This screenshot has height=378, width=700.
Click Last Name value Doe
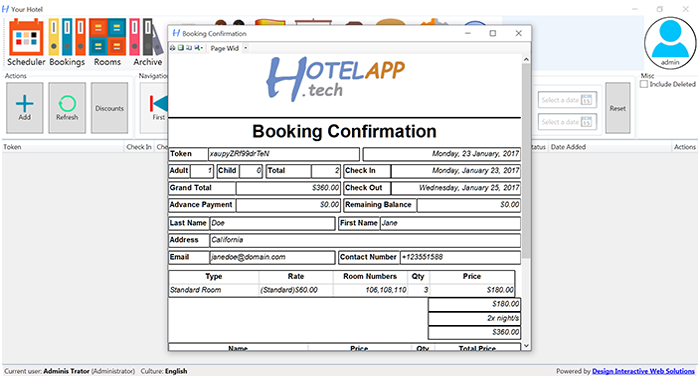272,223
